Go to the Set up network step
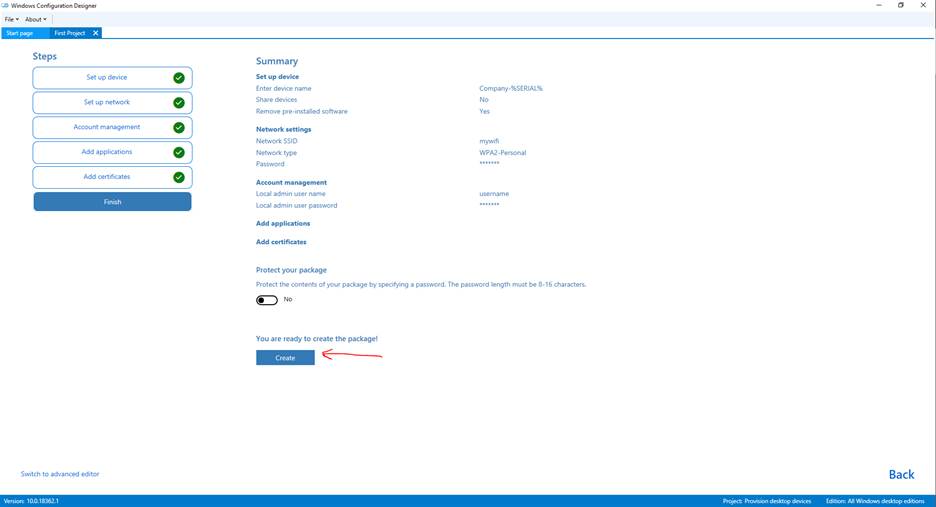936x507 pixels. pyautogui.click(x=112, y=103)
